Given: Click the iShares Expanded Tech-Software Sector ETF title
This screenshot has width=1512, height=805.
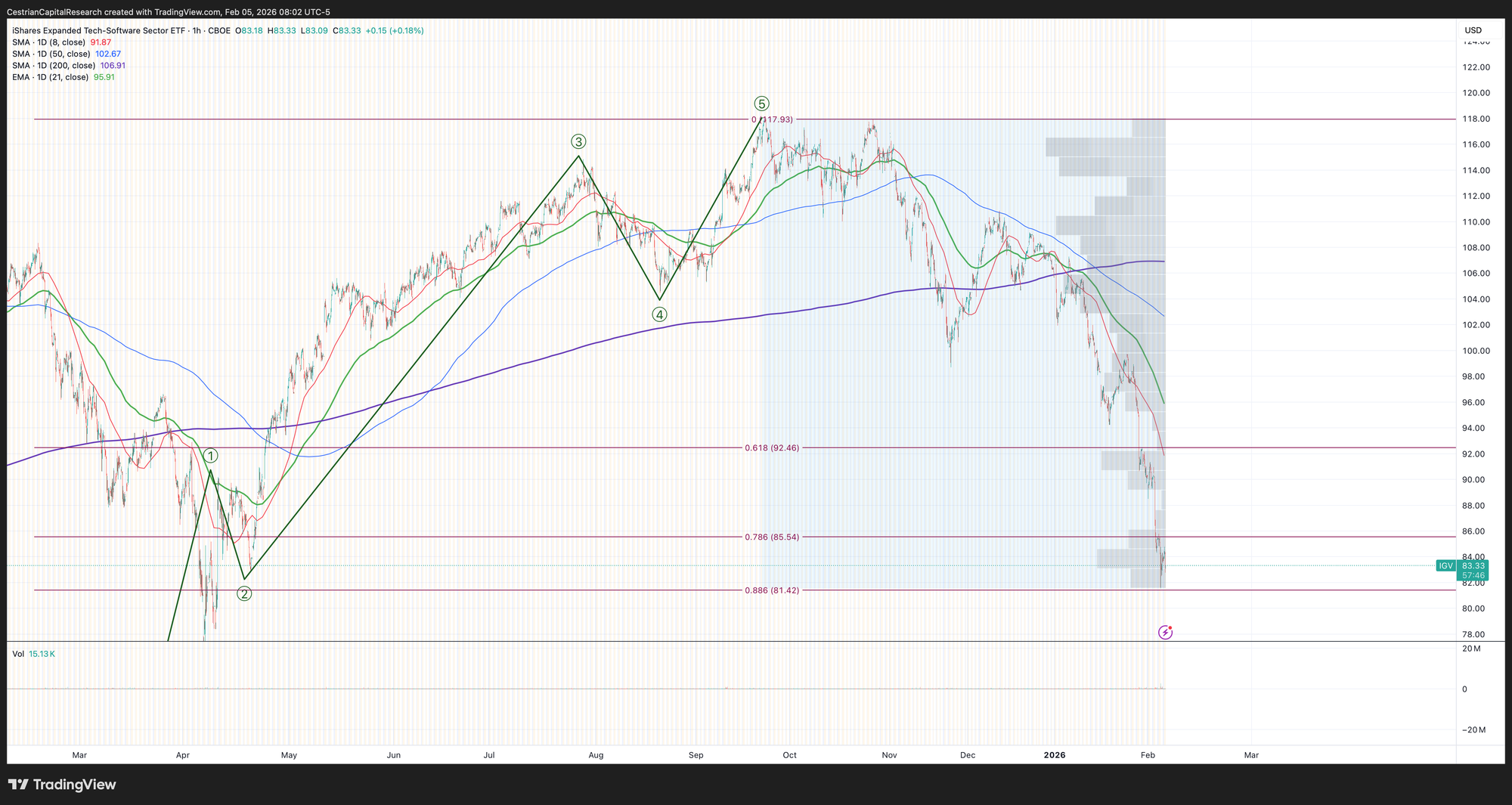Looking at the screenshot, I should pyautogui.click(x=98, y=31).
